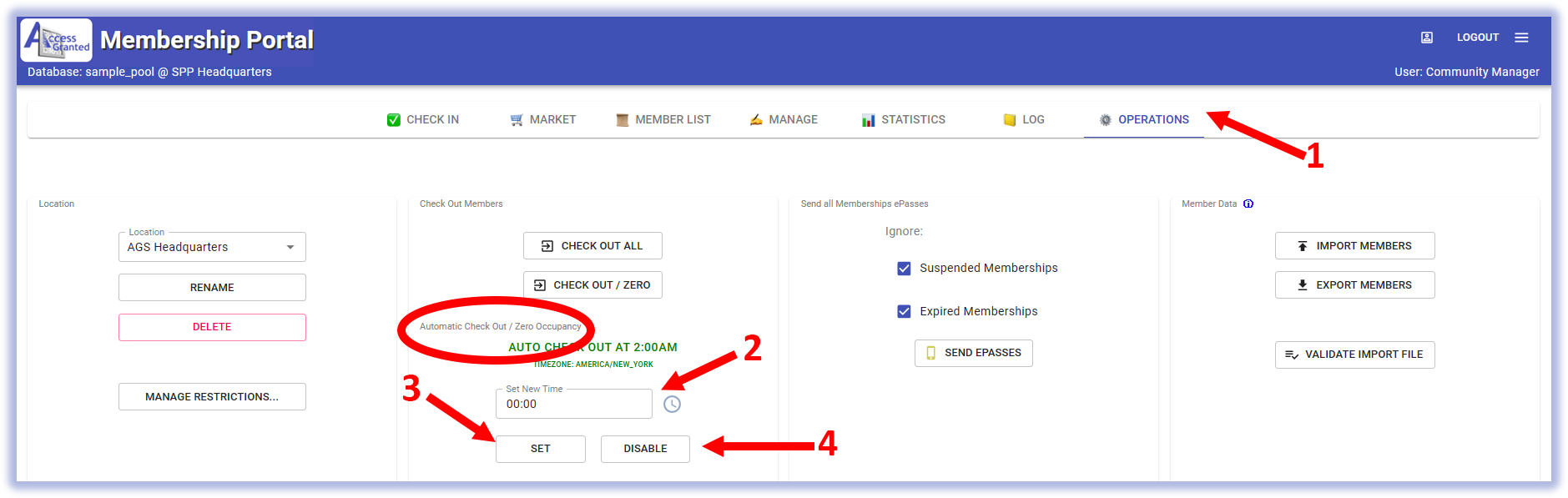Click the Member Data info icon
This screenshot has height=498, width=1568.
pyautogui.click(x=1248, y=204)
